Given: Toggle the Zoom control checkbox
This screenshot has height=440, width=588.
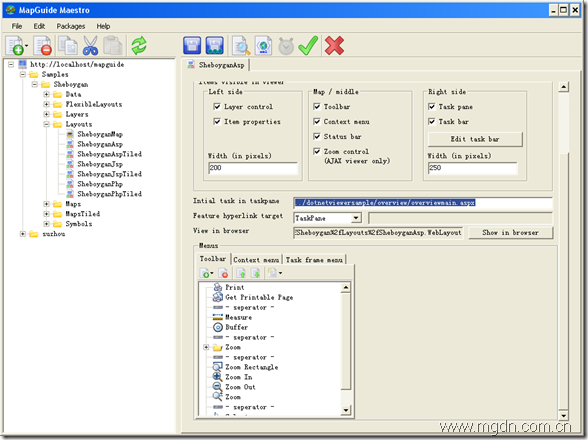Looking at the screenshot, I should [317, 152].
